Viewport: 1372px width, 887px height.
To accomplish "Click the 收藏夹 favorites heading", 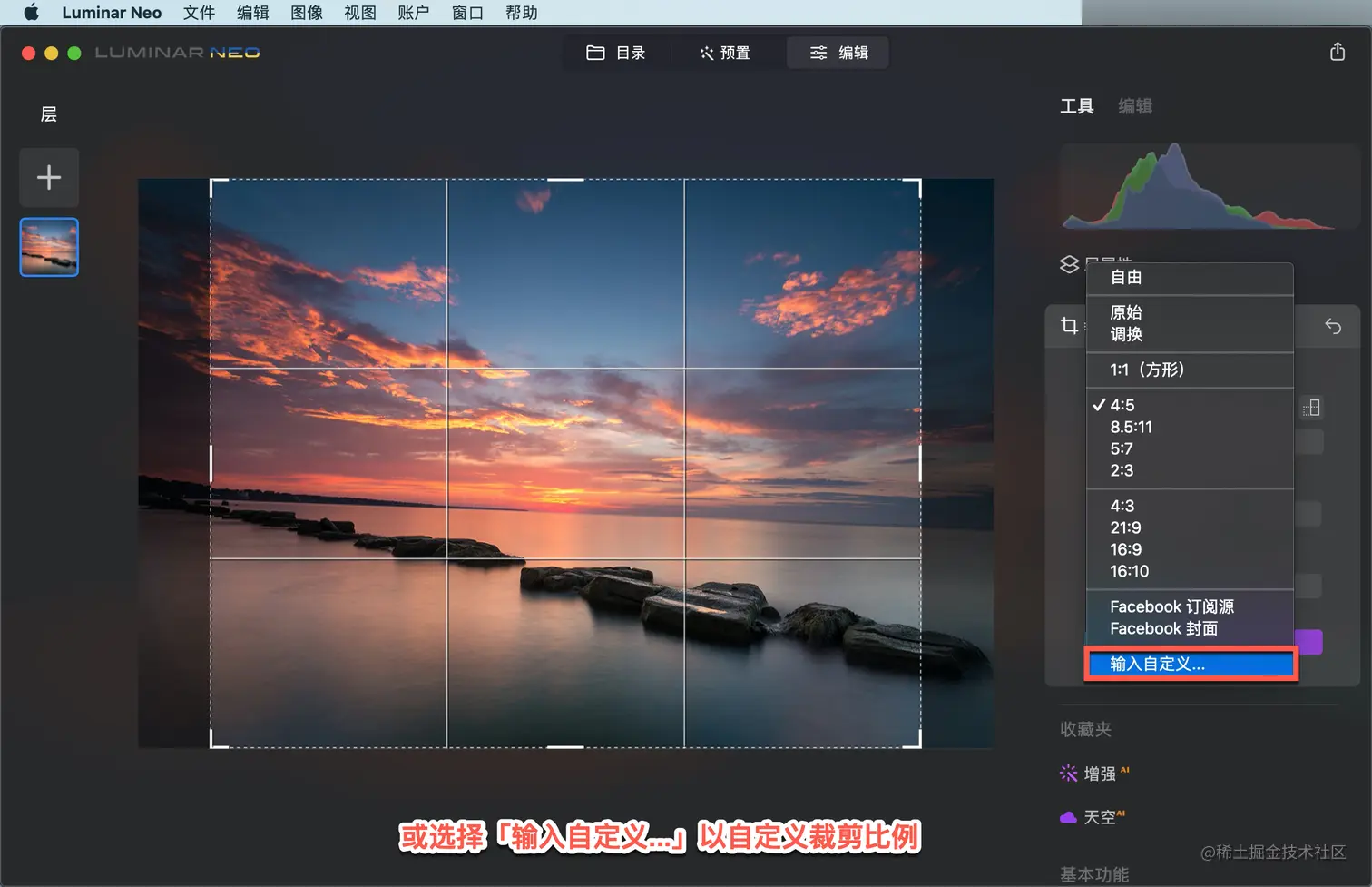I will 1085,729.
